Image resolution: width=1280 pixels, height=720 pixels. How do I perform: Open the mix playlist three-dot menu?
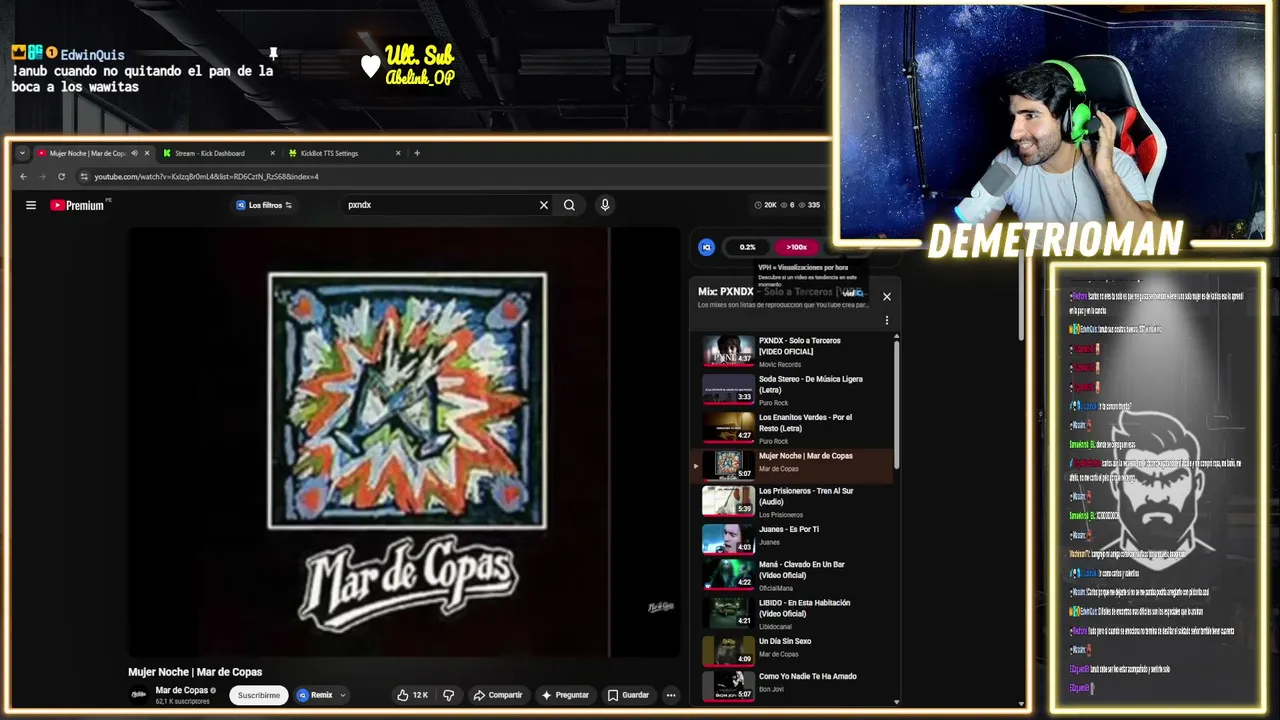click(886, 321)
